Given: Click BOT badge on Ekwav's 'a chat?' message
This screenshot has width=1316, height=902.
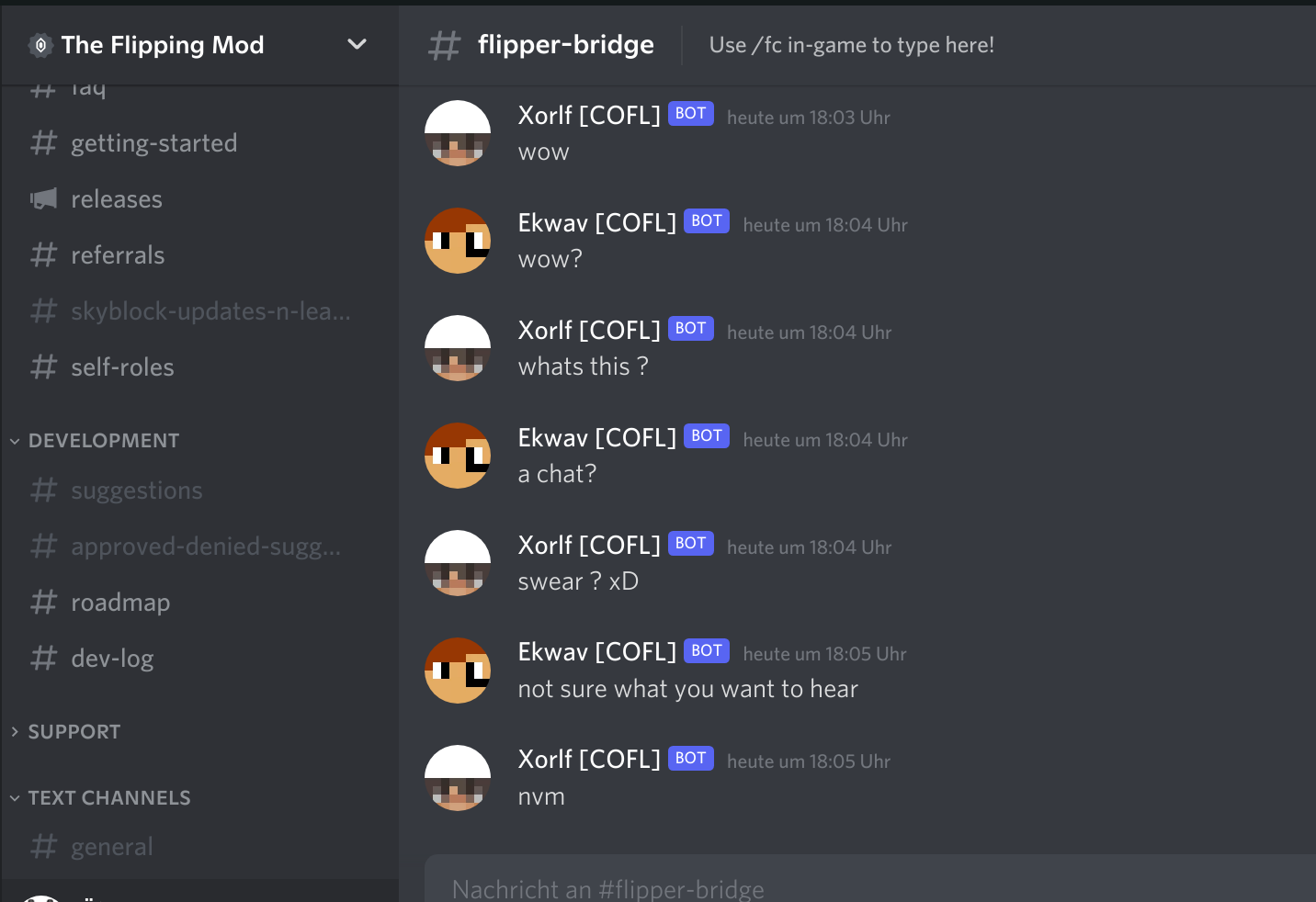Looking at the screenshot, I should (x=707, y=435).
